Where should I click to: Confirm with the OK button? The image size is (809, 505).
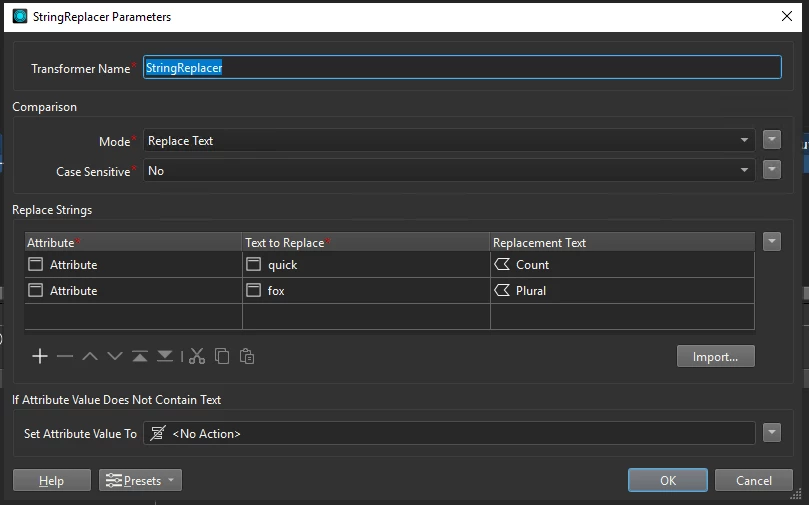(x=668, y=480)
